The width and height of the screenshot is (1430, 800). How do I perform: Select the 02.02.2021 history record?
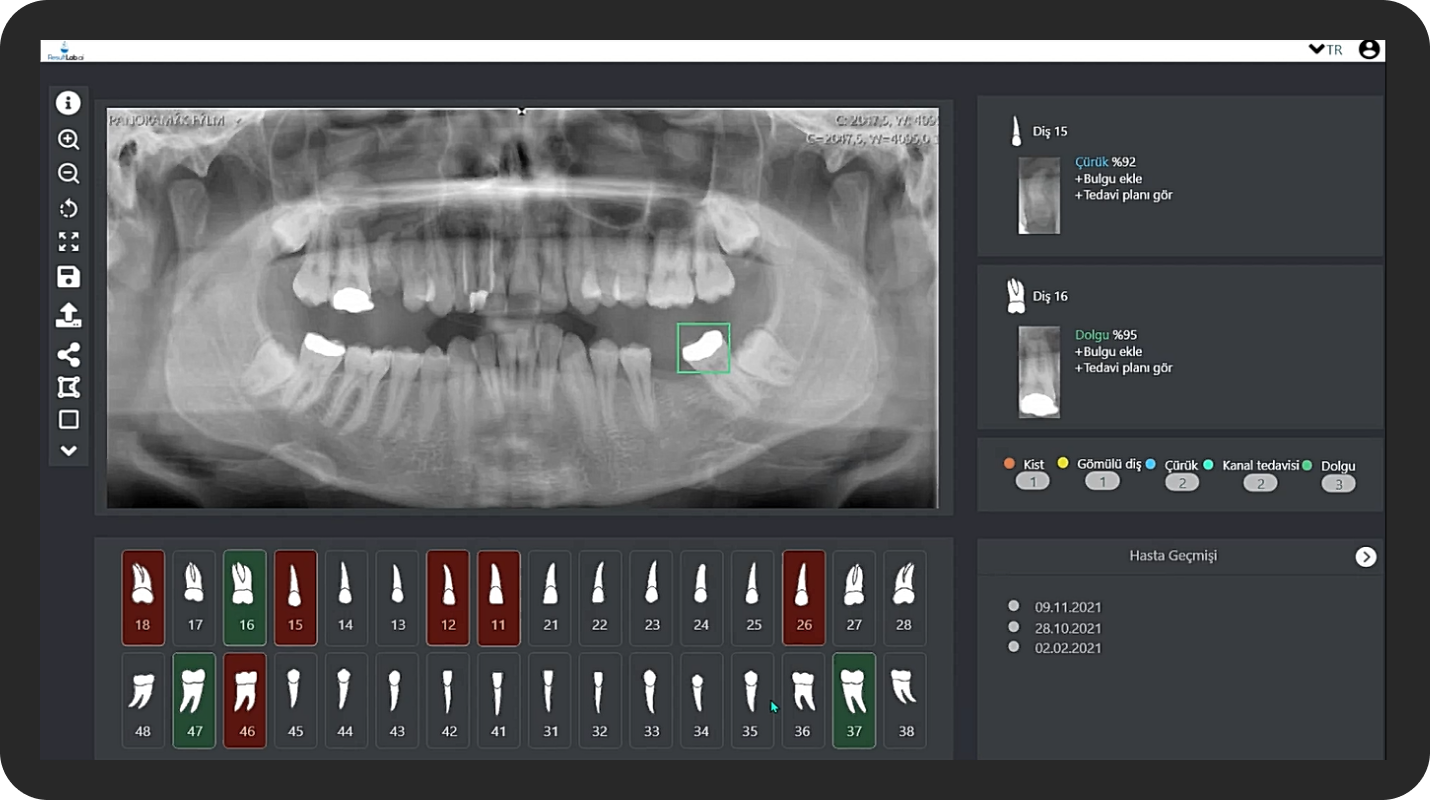tap(1066, 647)
